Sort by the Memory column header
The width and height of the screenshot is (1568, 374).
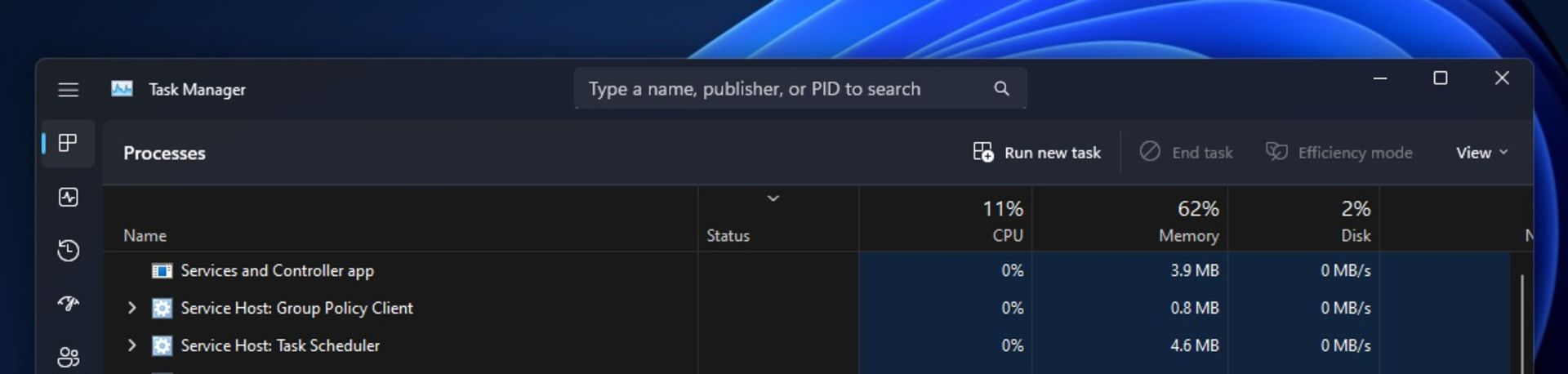1130,220
